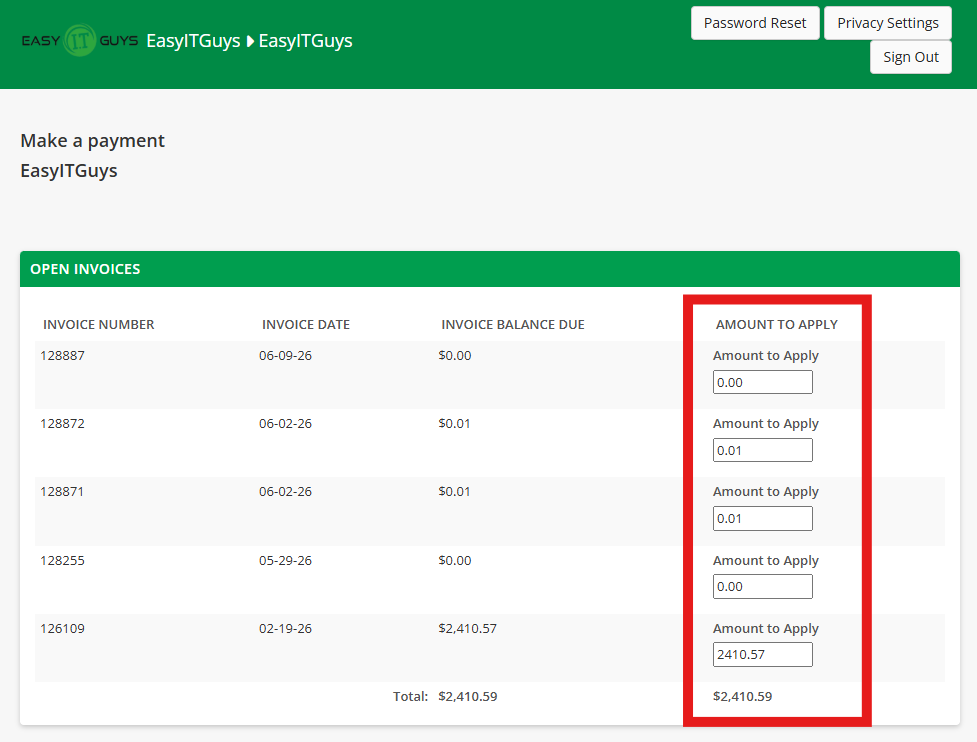Edit amount to apply for invoice 128871

[763, 518]
